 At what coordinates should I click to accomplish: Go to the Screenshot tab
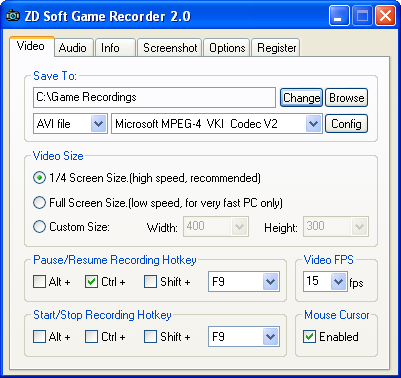170,48
